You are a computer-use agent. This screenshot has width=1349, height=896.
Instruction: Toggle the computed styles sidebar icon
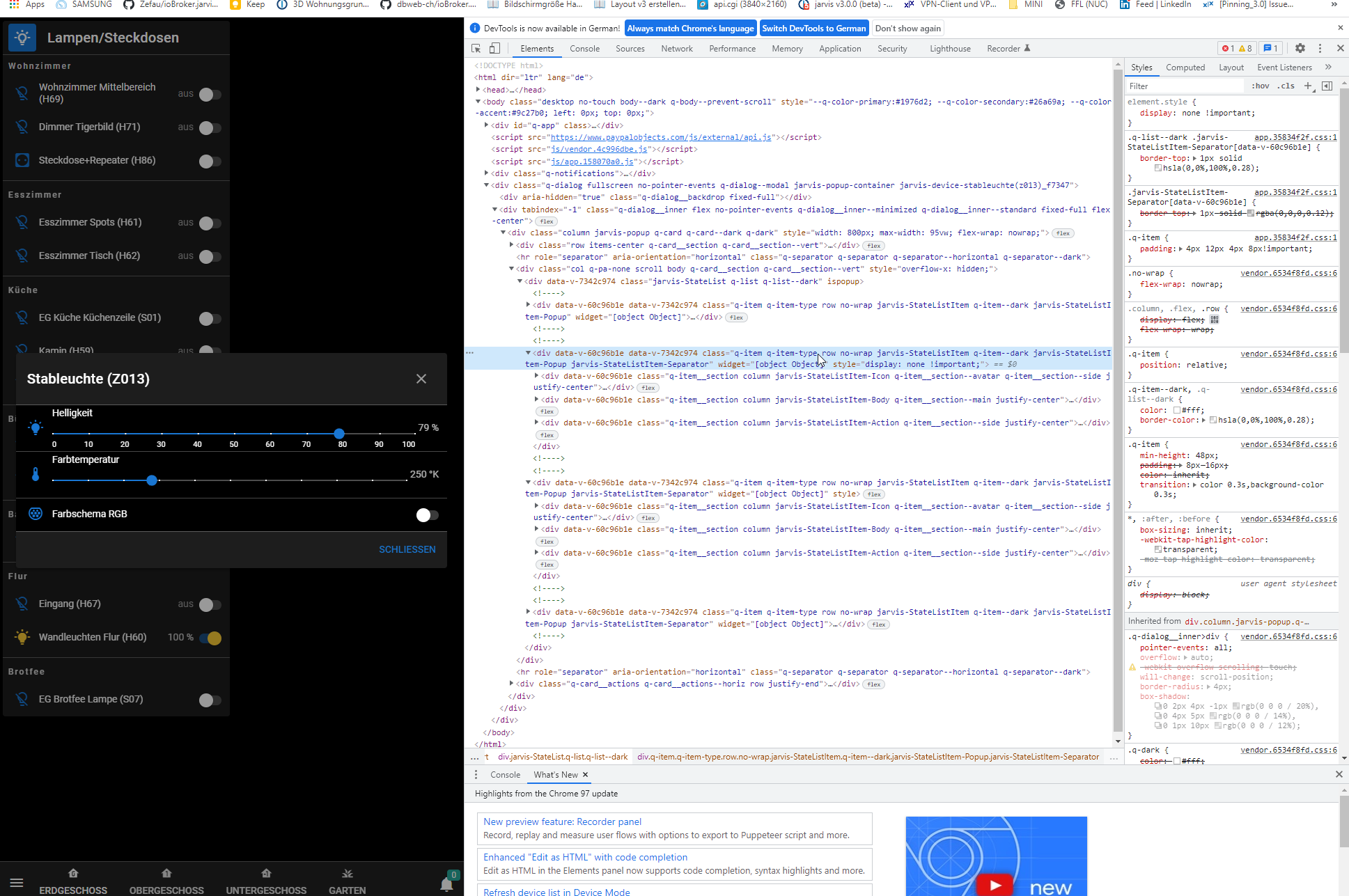(x=1327, y=86)
